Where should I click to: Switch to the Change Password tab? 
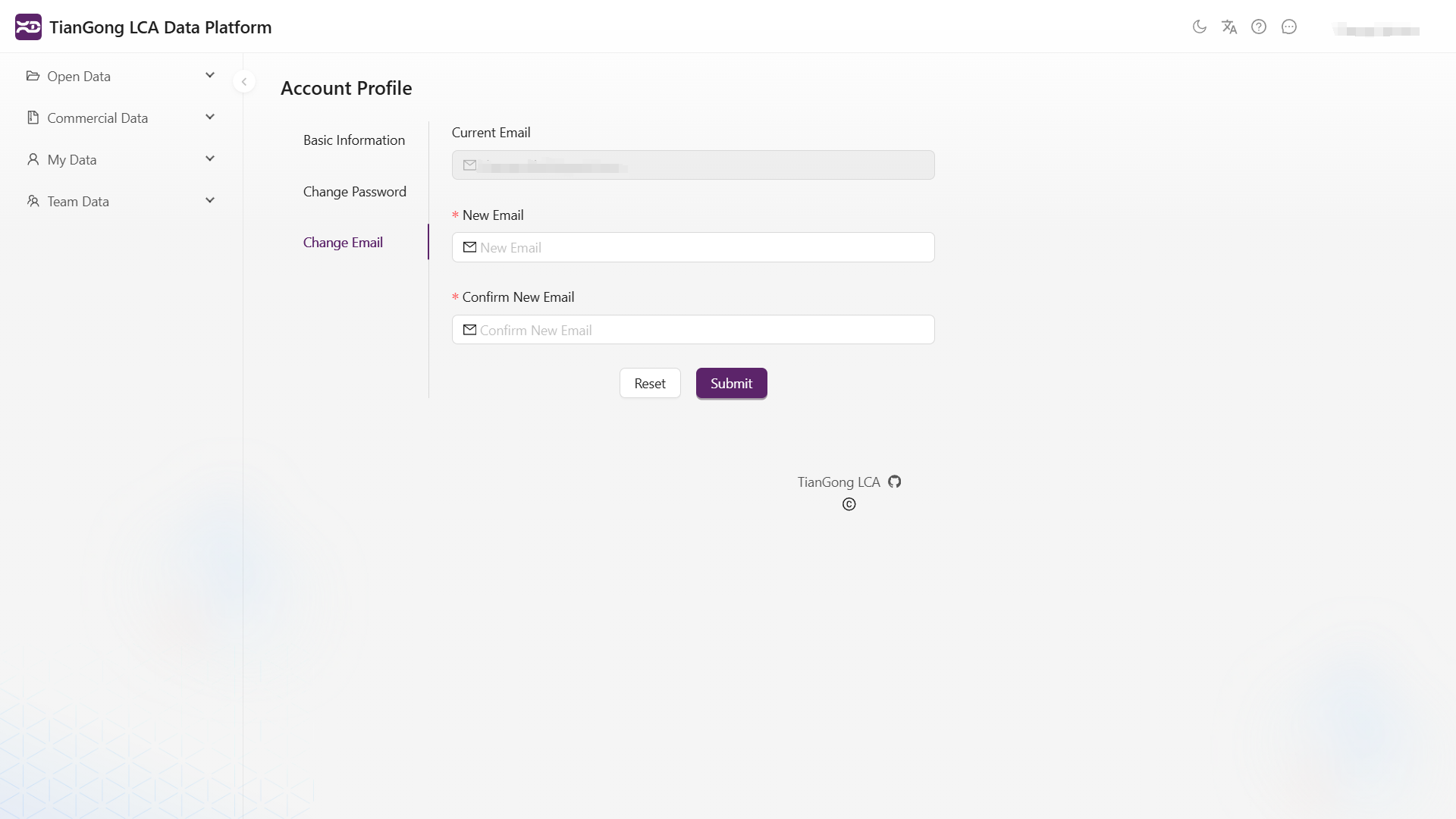click(x=354, y=191)
